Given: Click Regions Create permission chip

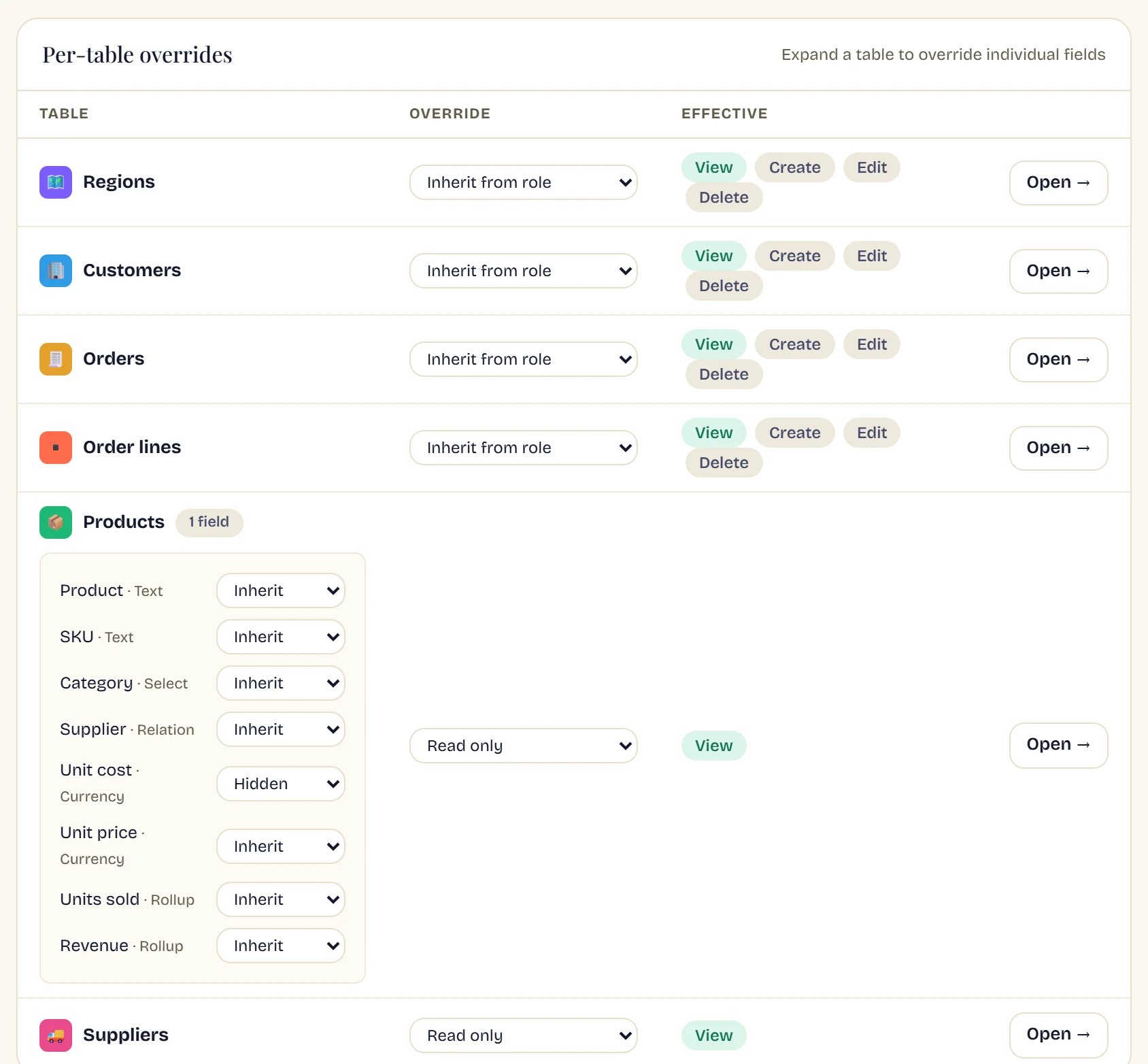Looking at the screenshot, I should (x=795, y=167).
